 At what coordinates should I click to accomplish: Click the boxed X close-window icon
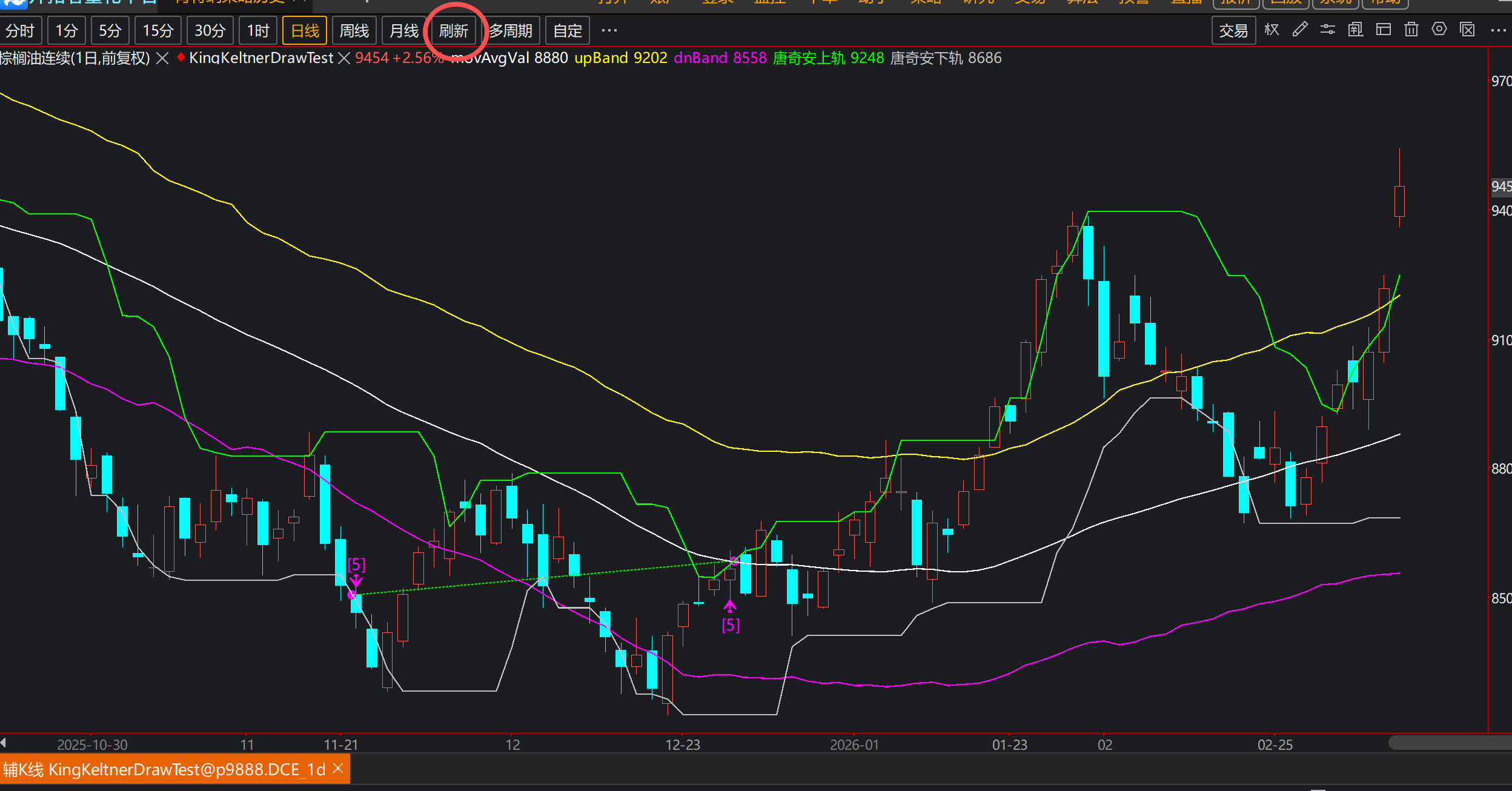pyautogui.click(x=1467, y=30)
